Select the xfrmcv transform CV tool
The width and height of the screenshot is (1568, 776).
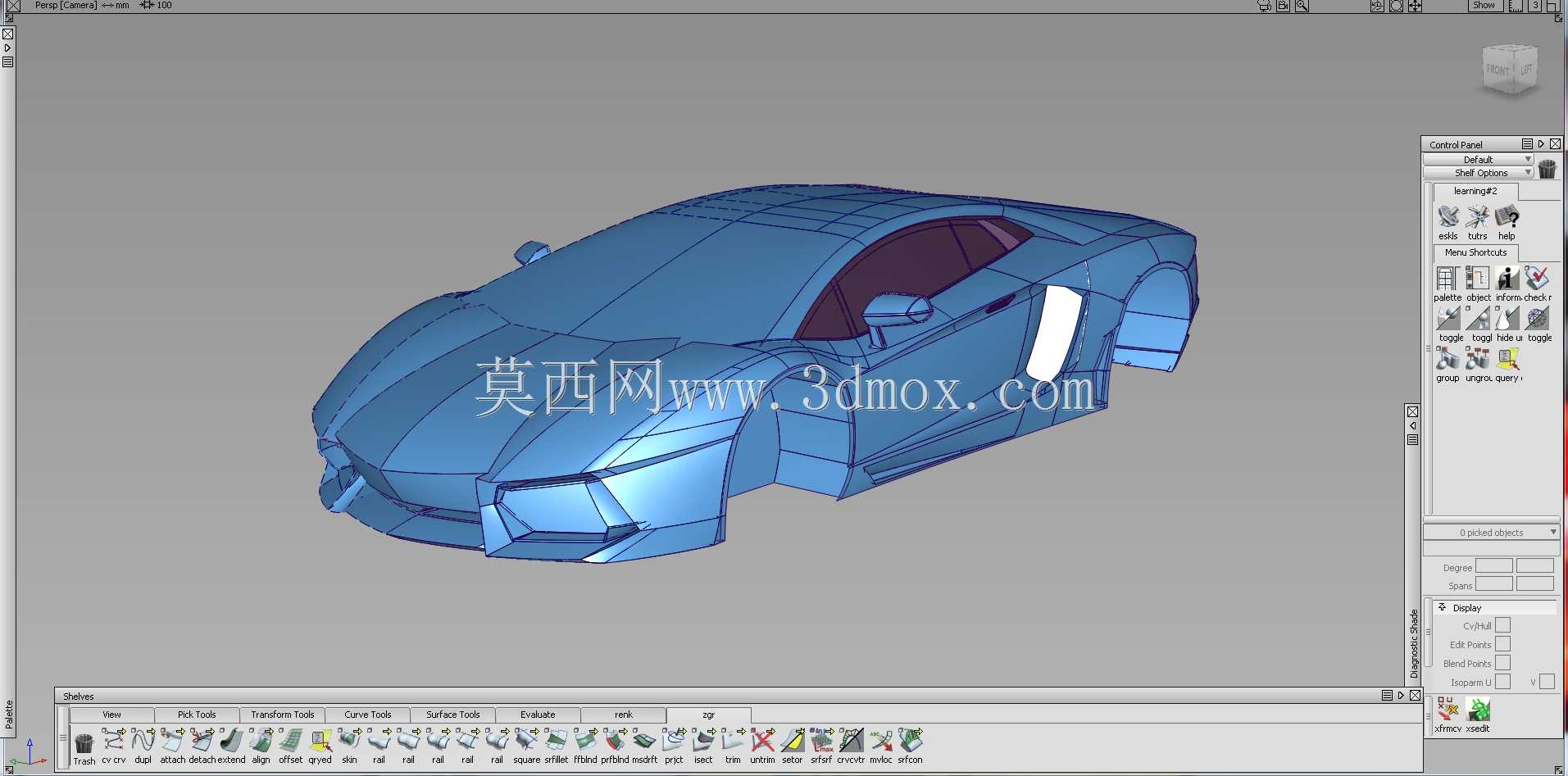pos(1448,710)
